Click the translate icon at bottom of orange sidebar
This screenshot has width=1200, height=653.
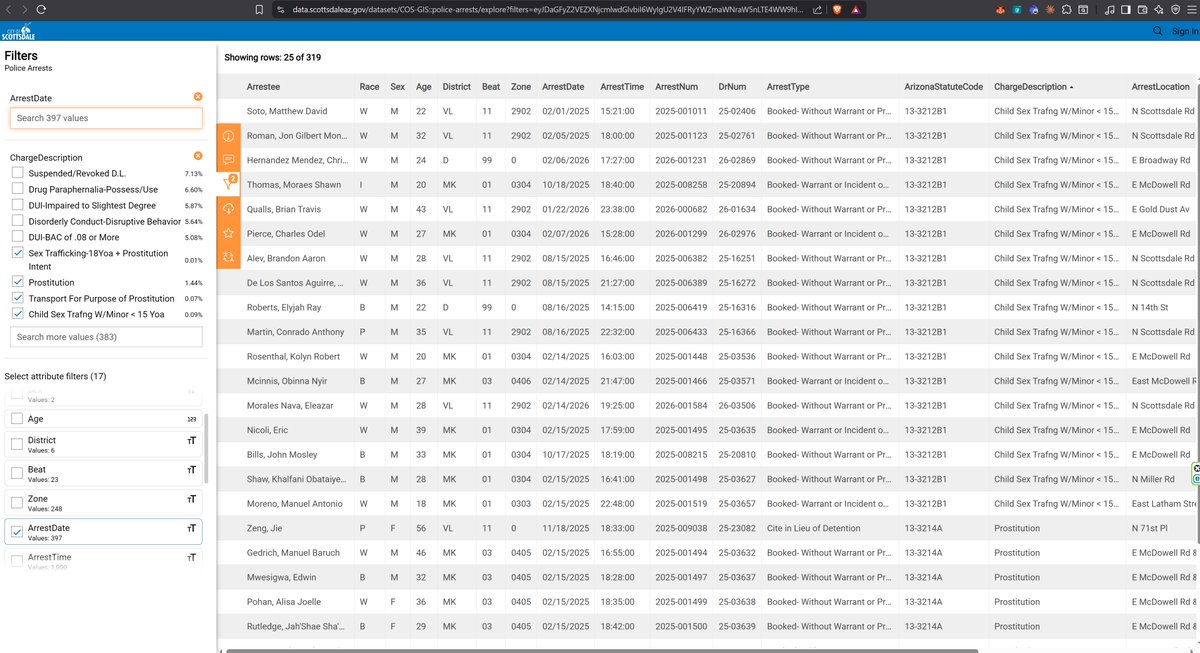[x=228, y=258]
